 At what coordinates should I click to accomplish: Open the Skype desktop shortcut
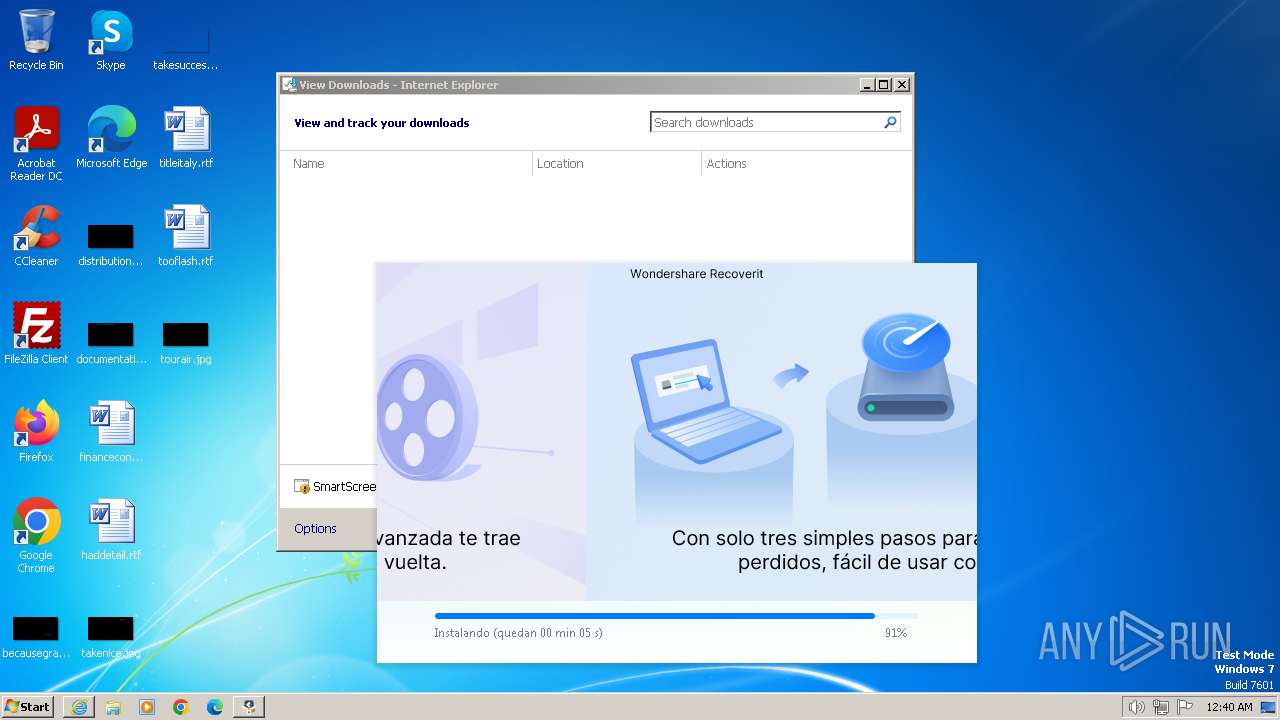tap(111, 40)
